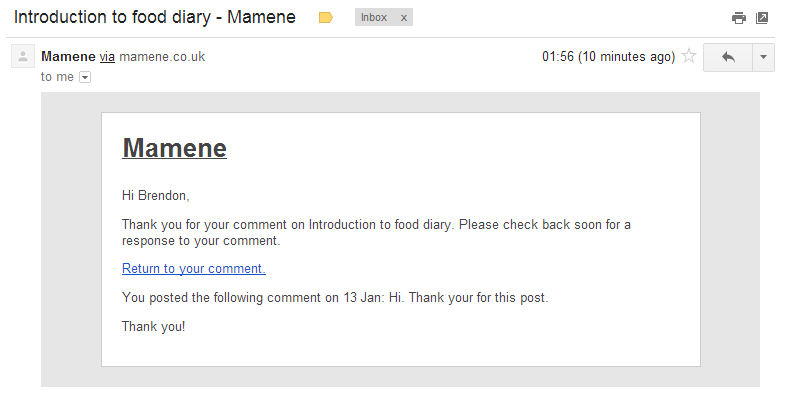Select the Inbox label tag

(x=374, y=18)
